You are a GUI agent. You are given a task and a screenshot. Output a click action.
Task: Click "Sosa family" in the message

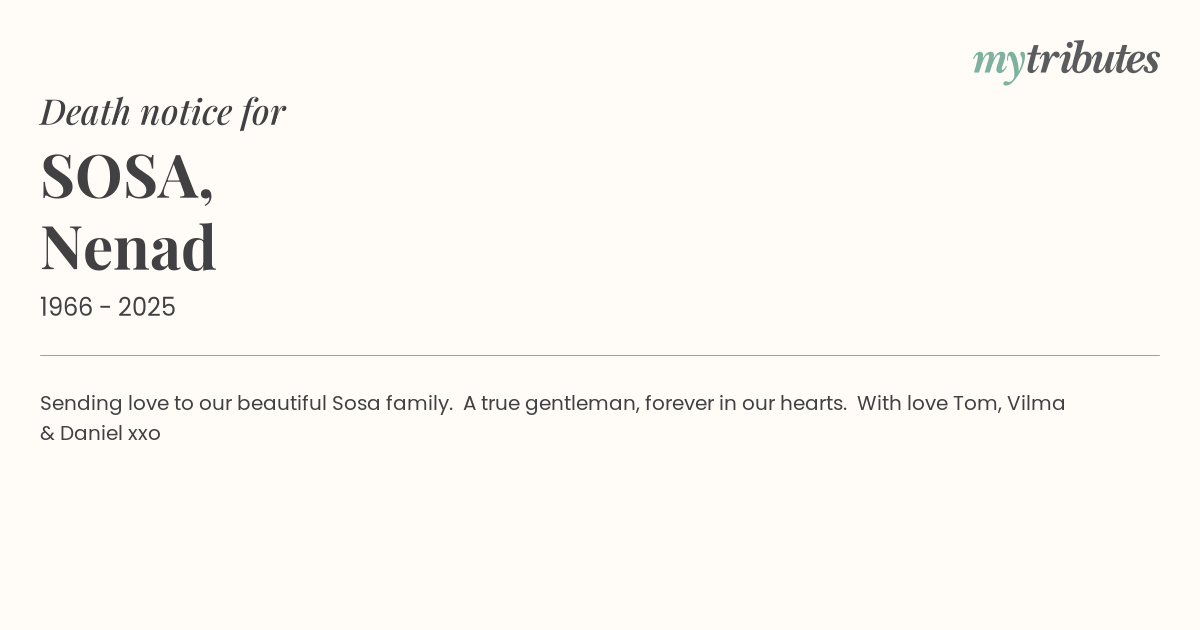click(391, 404)
